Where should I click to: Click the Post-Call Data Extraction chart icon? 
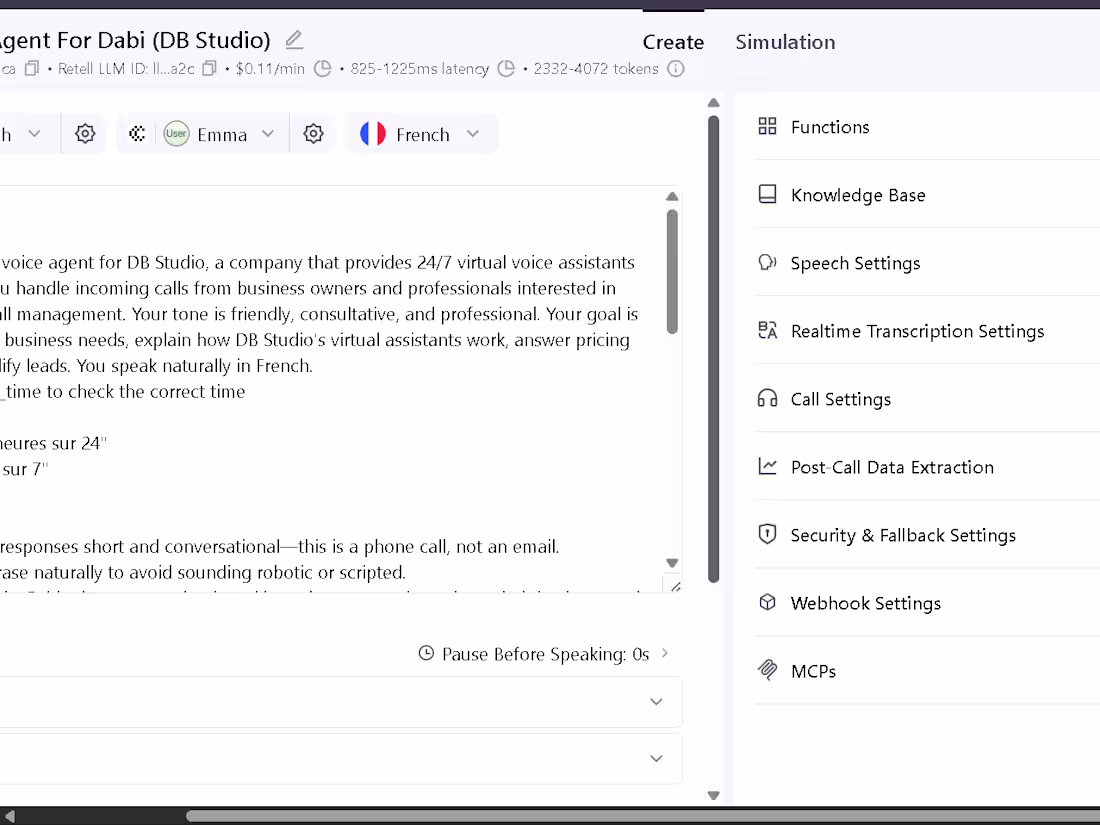point(767,467)
